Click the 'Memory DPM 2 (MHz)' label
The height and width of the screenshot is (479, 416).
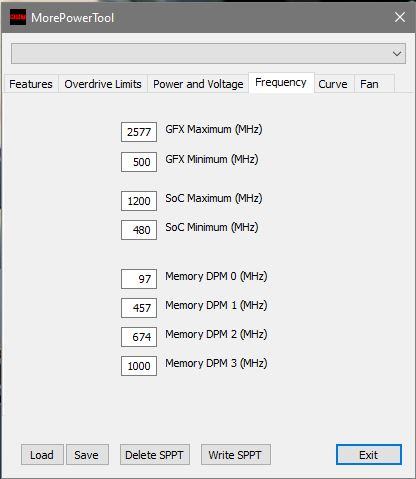[x=216, y=334]
